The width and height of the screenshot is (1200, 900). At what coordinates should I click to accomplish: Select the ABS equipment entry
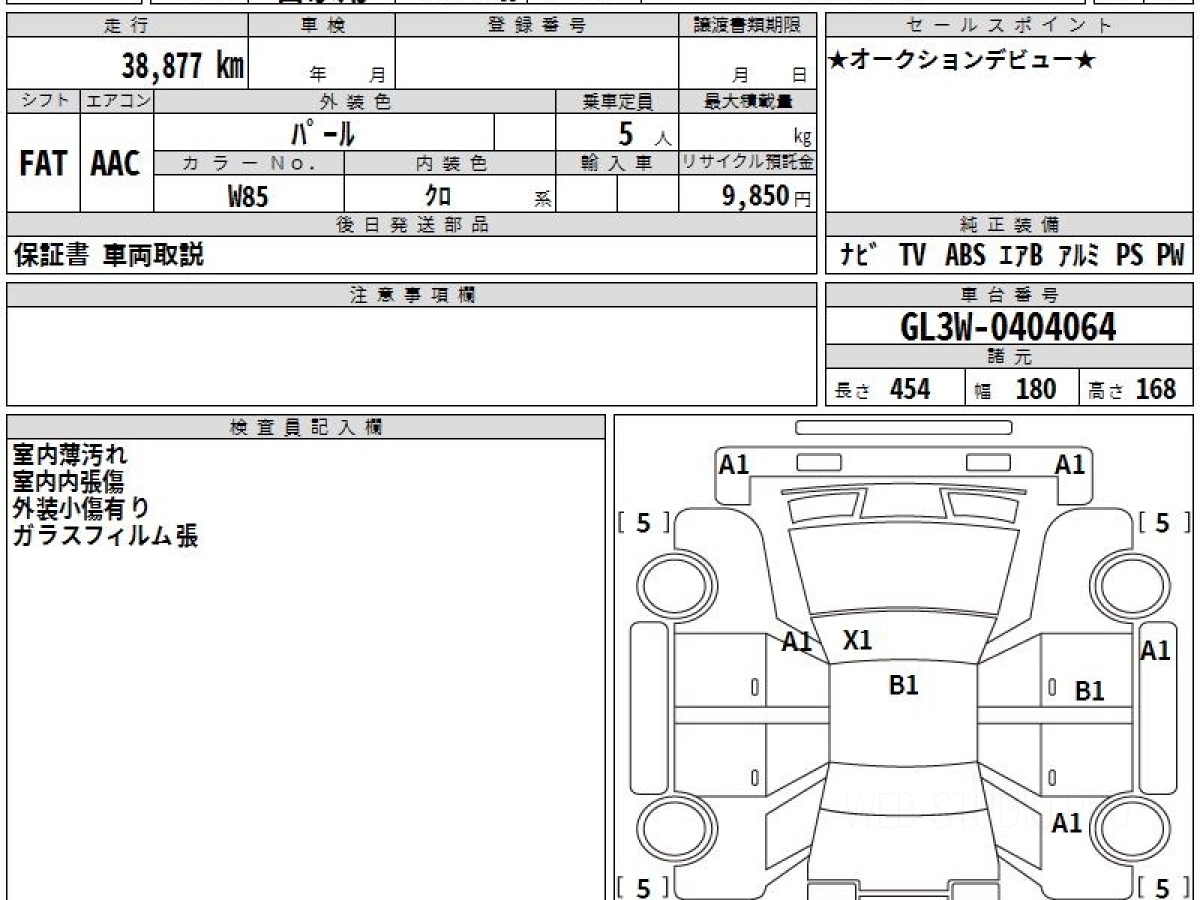965,256
